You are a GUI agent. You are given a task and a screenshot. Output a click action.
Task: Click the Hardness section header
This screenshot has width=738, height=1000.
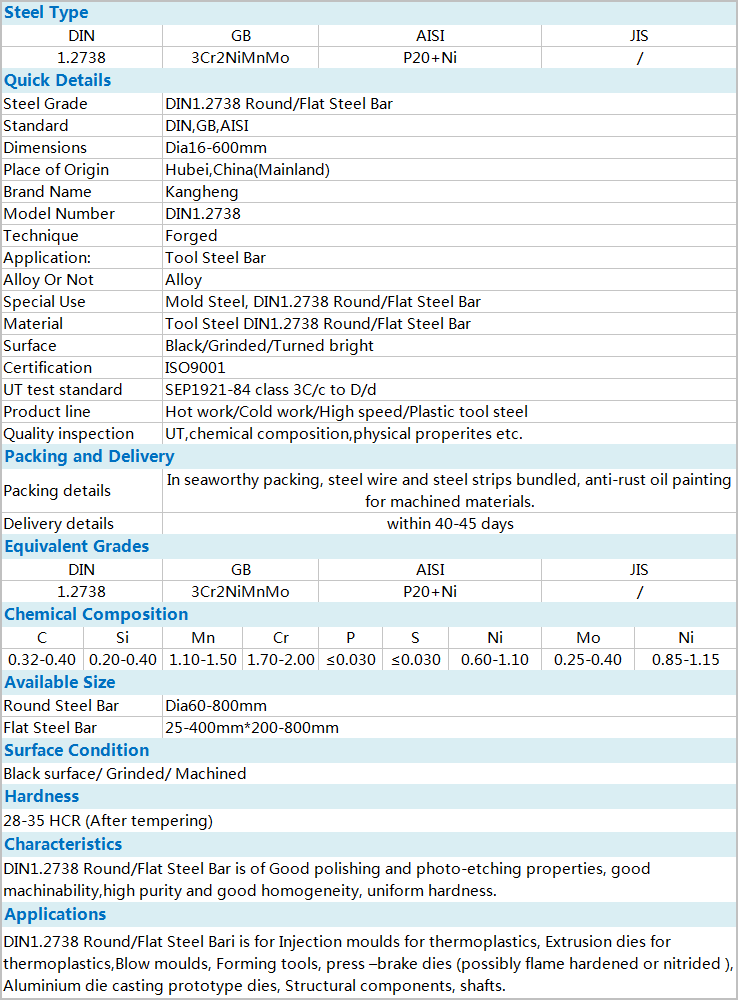pyautogui.click(x=42, y=797)
